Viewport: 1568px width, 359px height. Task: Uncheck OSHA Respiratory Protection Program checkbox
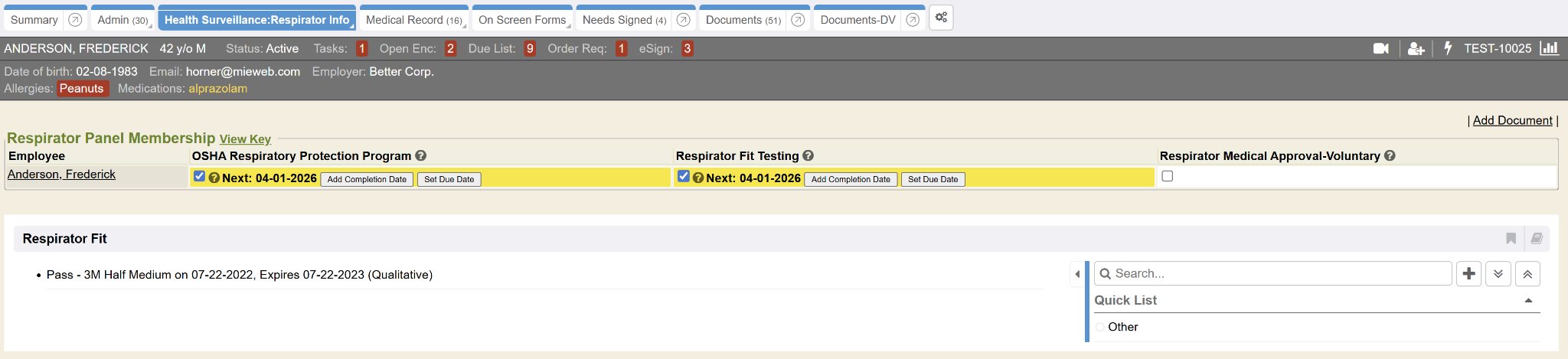coord(200,176)
